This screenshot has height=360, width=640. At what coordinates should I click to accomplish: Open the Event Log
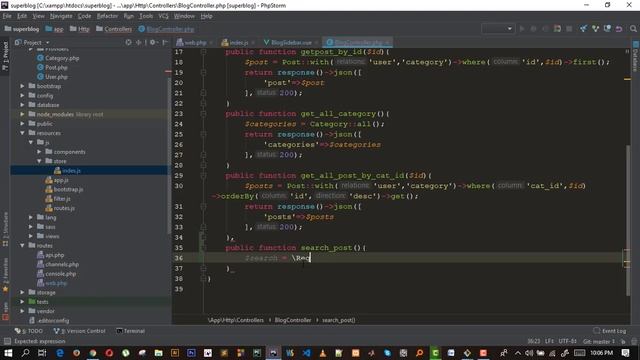pyautogui.click(x=610, y=331)
